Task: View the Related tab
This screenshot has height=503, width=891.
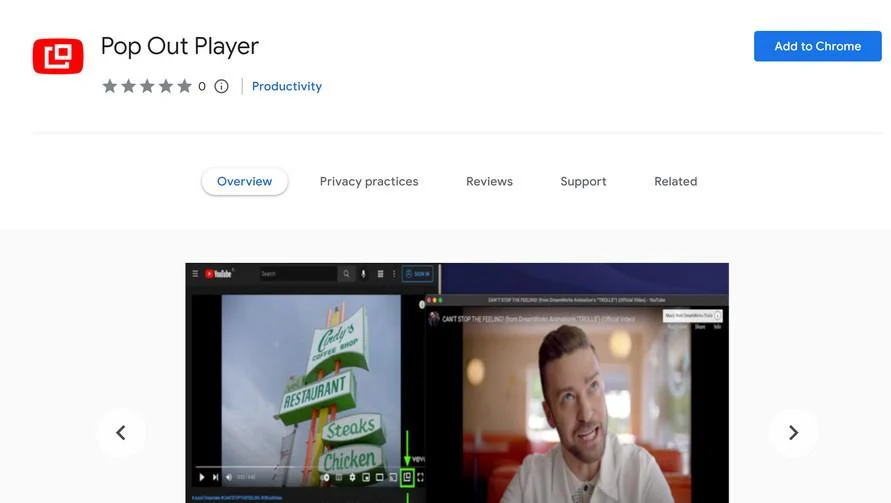Action: [x=676, y=181]
